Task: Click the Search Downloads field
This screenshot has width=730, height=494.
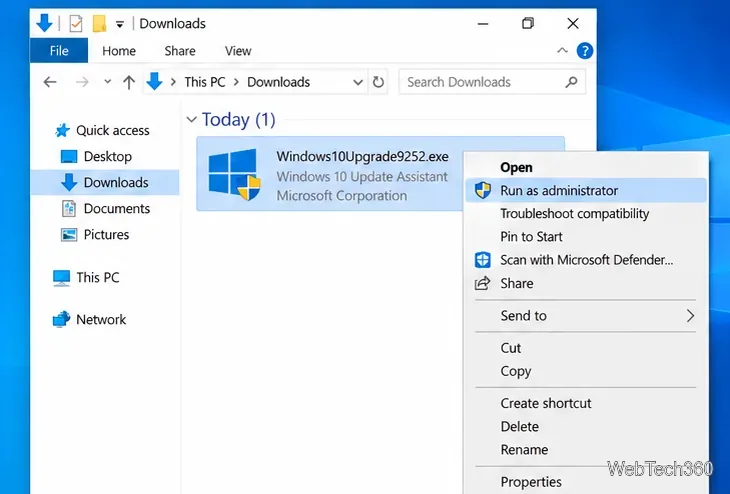Action: (492, 82)
